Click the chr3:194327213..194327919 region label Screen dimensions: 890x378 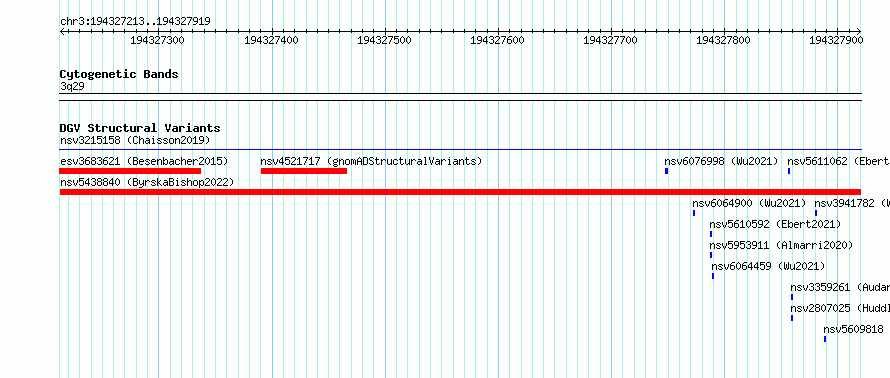[x=135, y=22]
